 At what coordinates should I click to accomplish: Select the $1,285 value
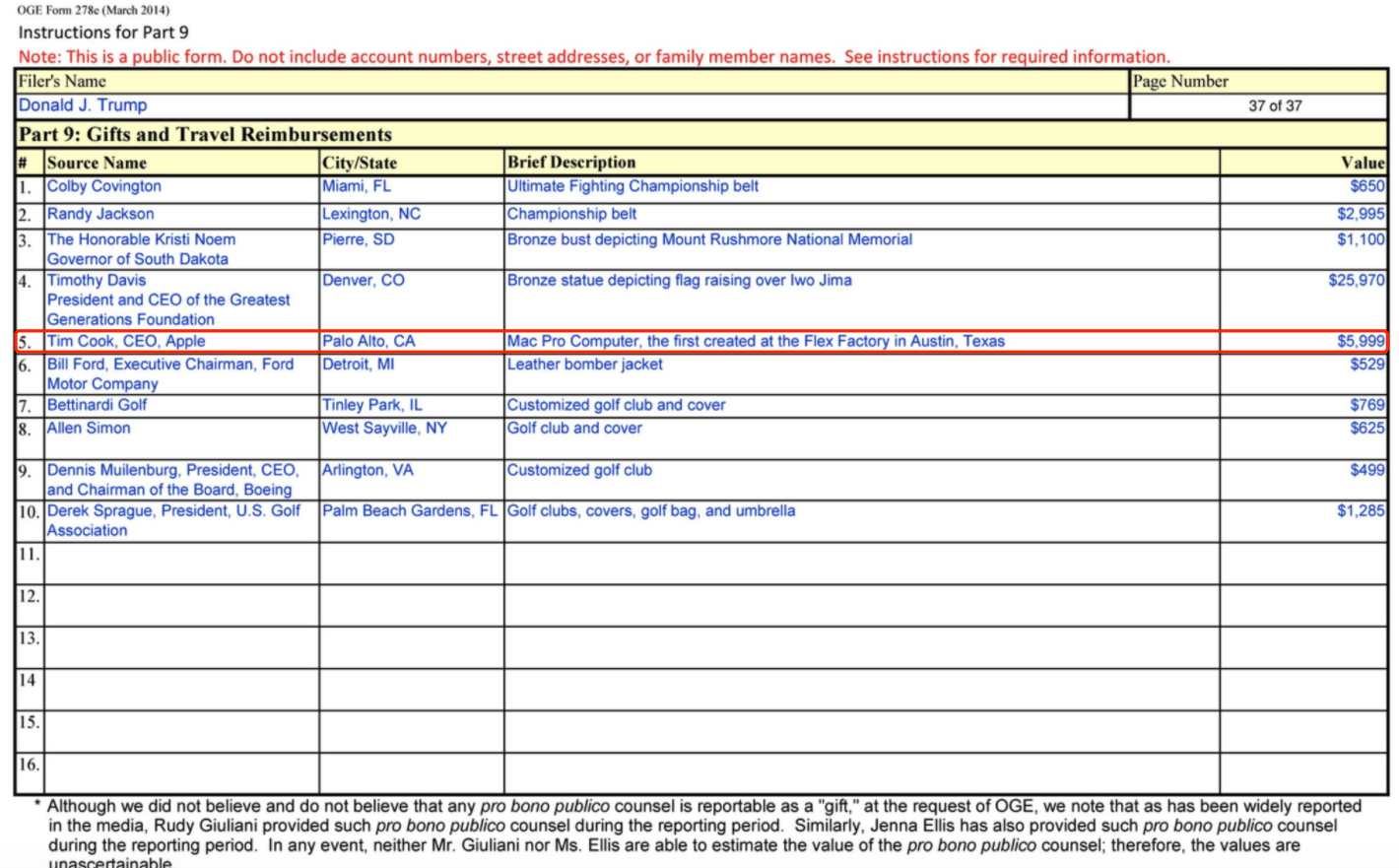[x=1361, y=510]
